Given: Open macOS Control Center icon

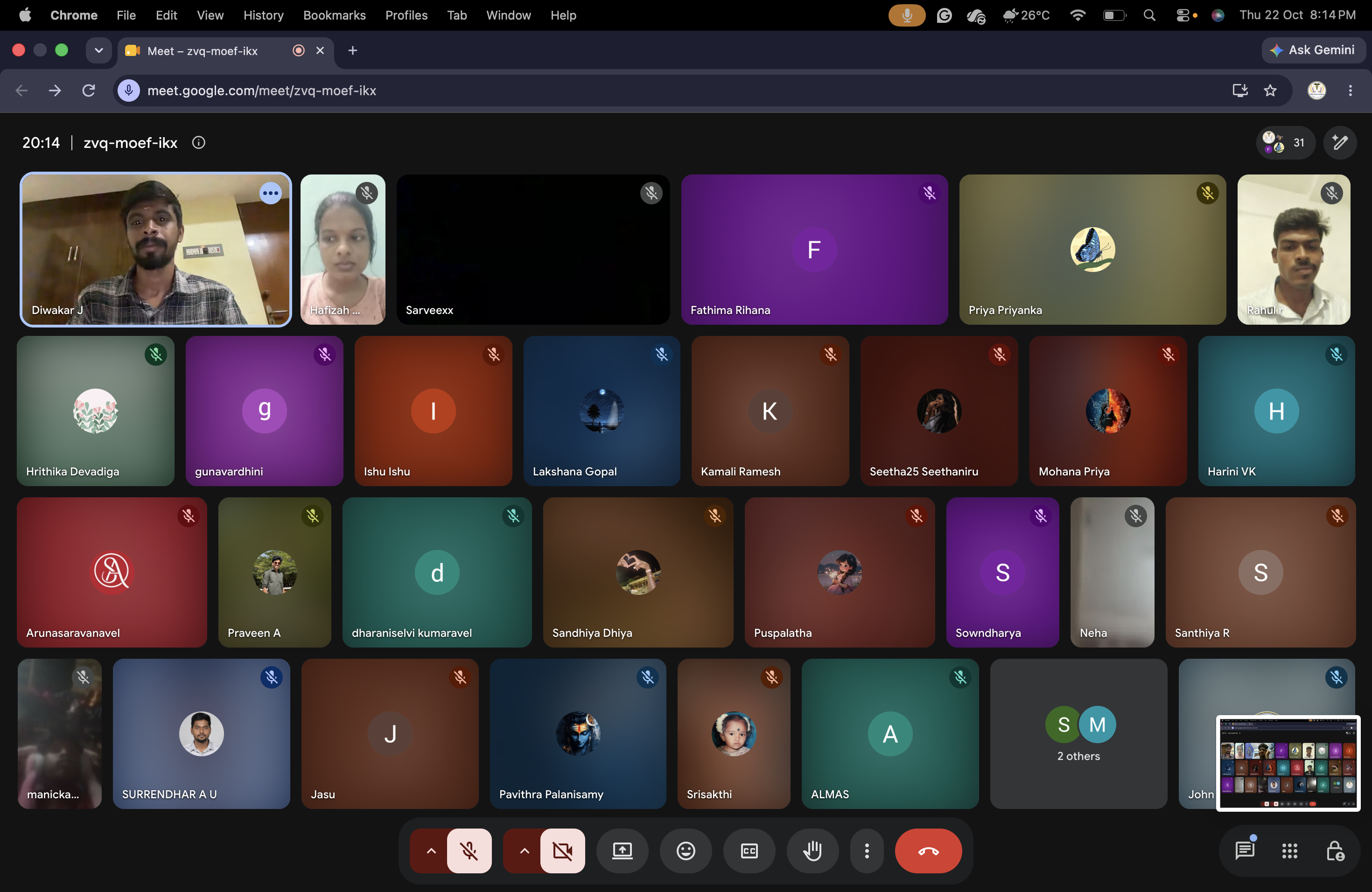Looking at the screenshot, I should pos(1183,15).
